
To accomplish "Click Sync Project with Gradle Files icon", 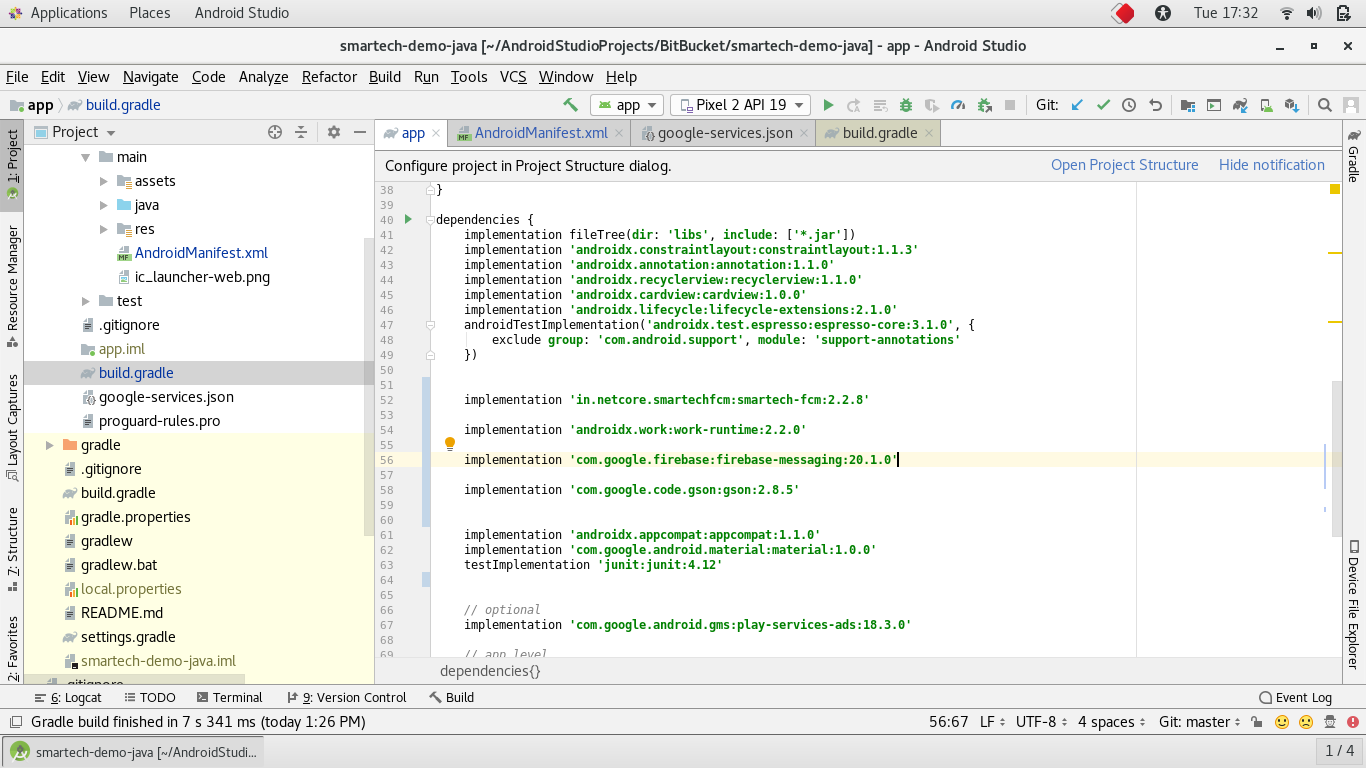I will tap(1240, 105).
